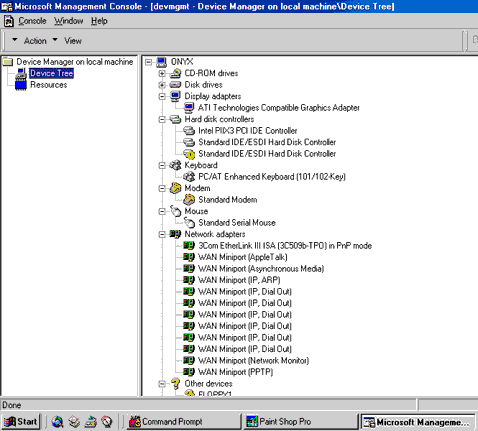
Task: Click the ONYX computer icon
Action: (x=162, y=62)
